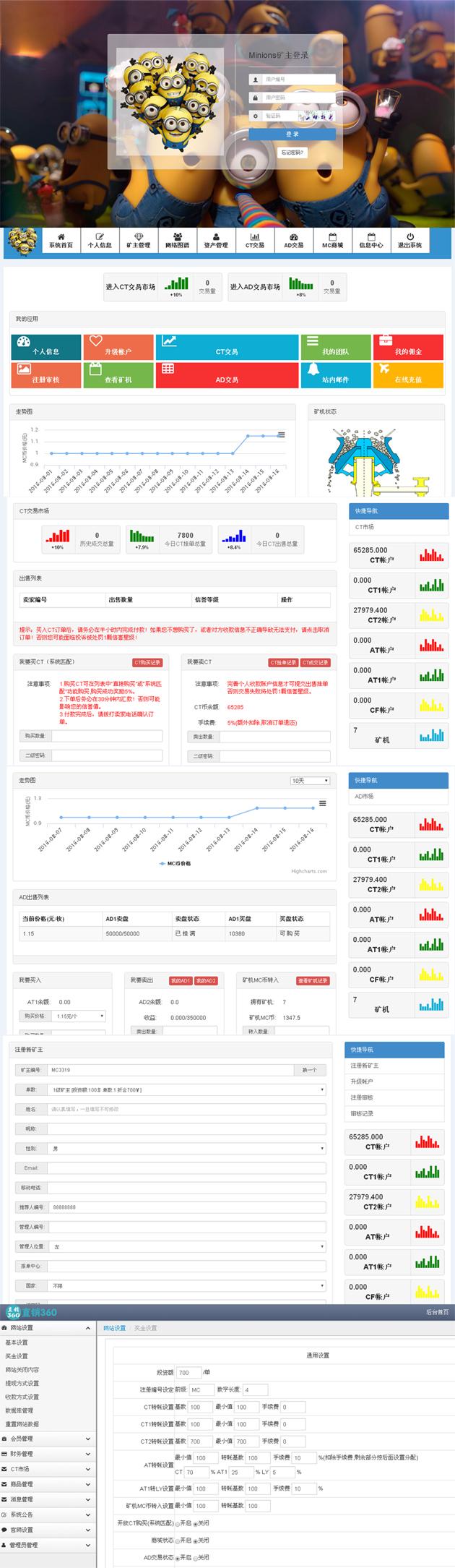Expand the CT市场 admin sidebar section

point(48,1469)
